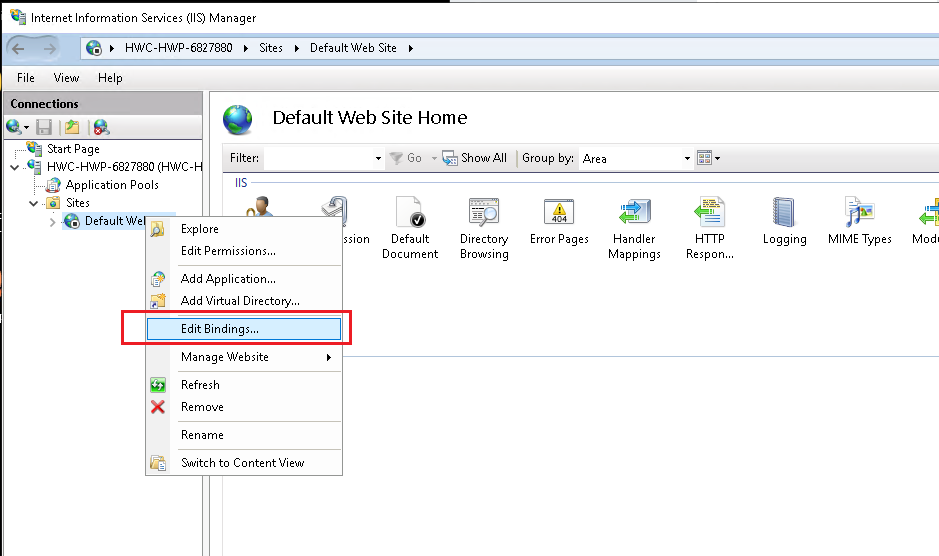Click the view mode grid icon
This screenshot has width=939, height=556.
(704, 158)
